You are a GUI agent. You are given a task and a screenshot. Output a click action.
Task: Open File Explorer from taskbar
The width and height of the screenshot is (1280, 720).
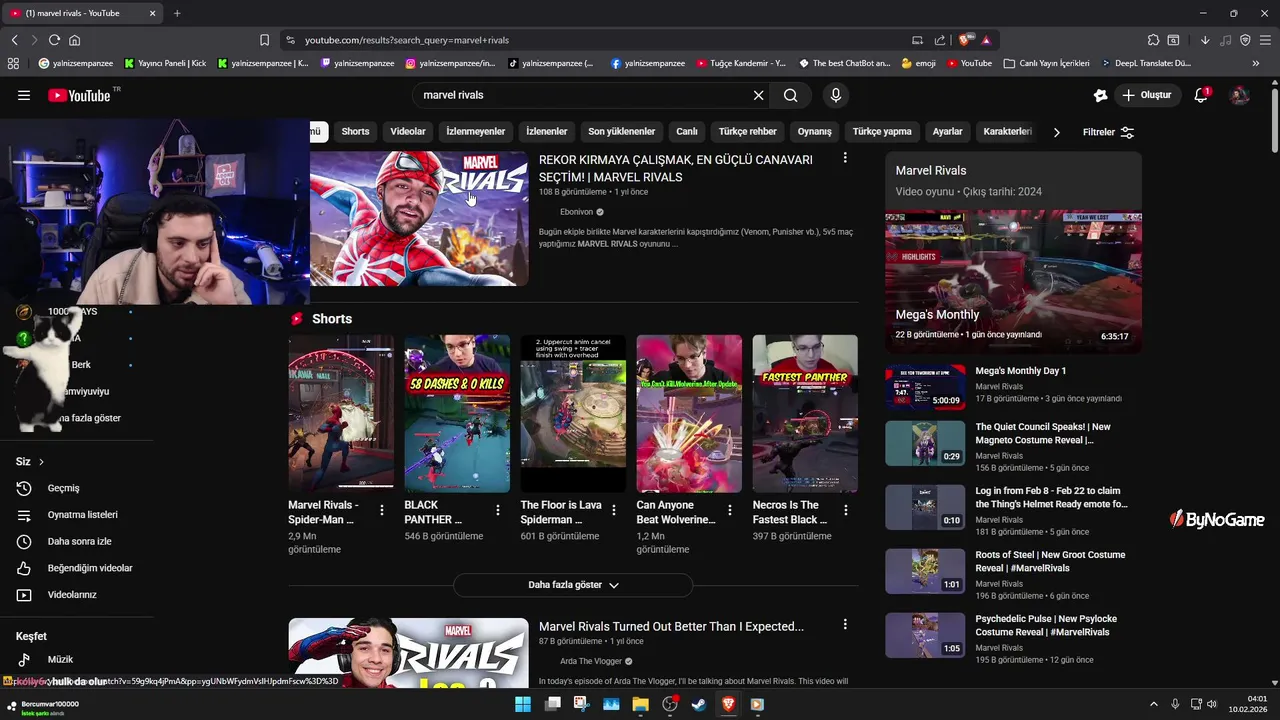coord(640,704)
